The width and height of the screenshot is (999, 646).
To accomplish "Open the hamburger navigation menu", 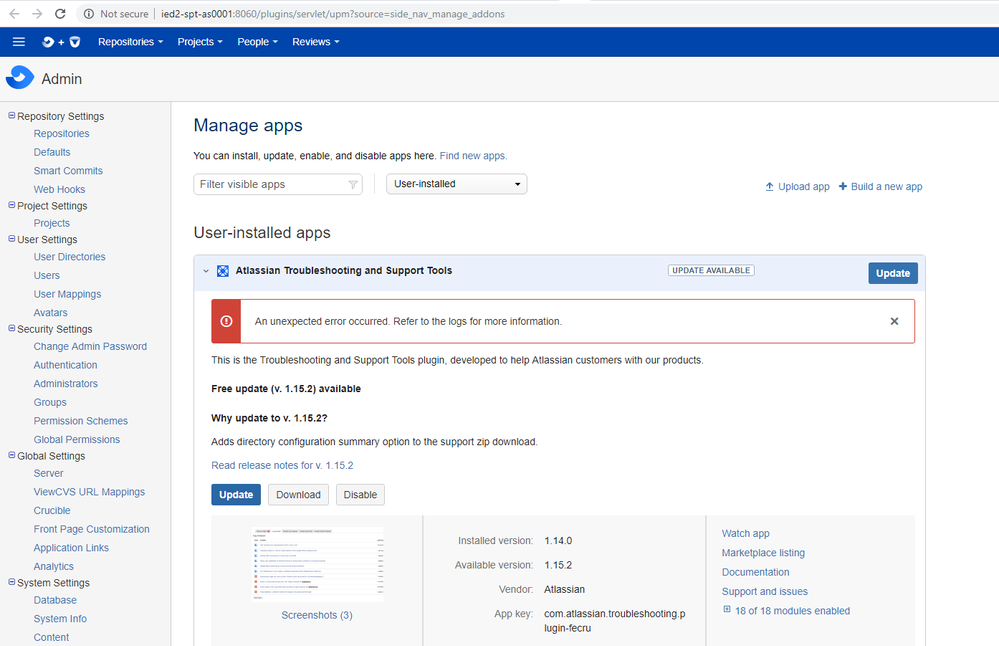I will click(x=18, y=42).
